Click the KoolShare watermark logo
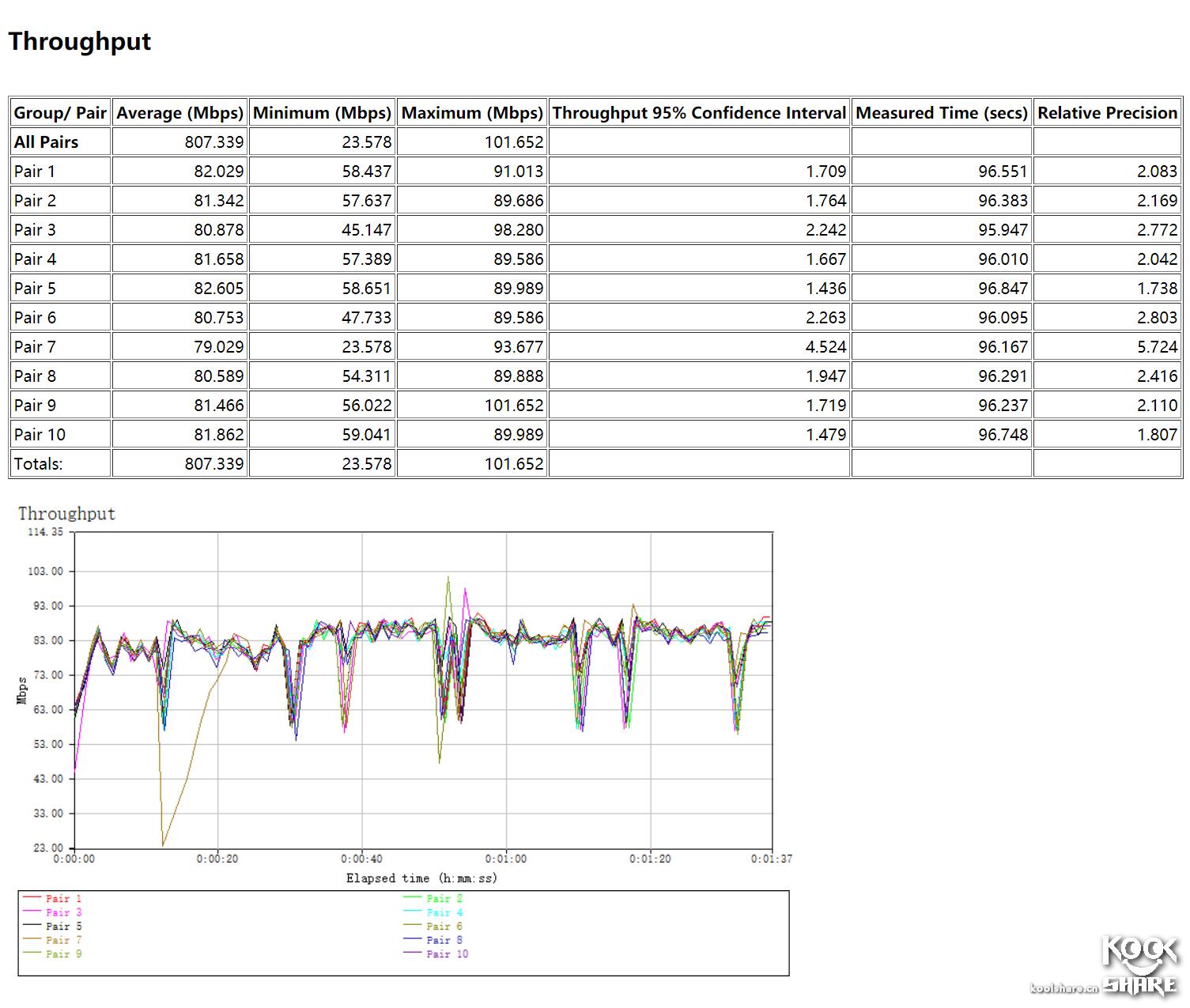Image resolution: width=1190 pixels, height=1008 pixels. 1139,966
